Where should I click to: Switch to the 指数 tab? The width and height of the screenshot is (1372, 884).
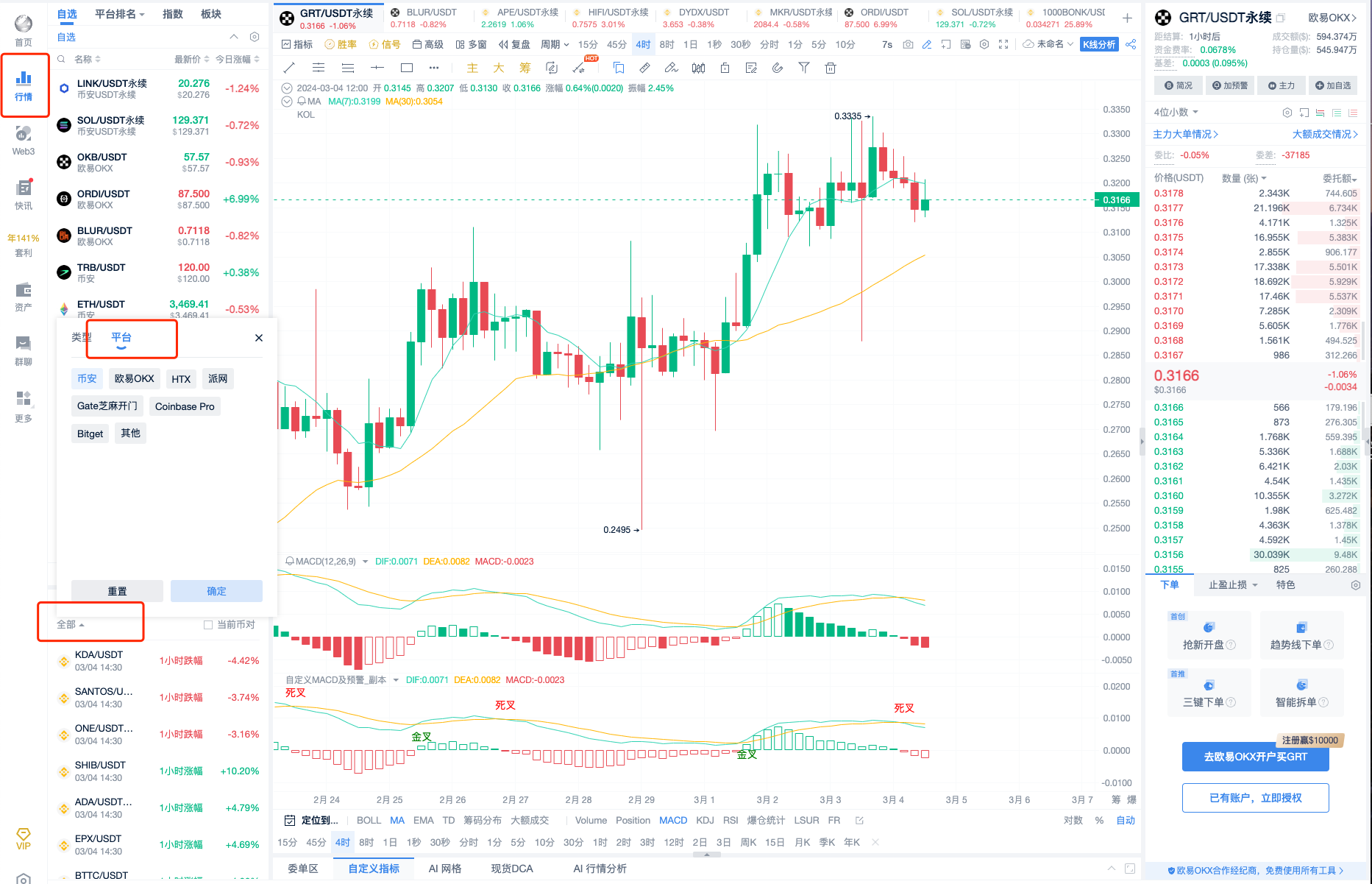[173, 14]
